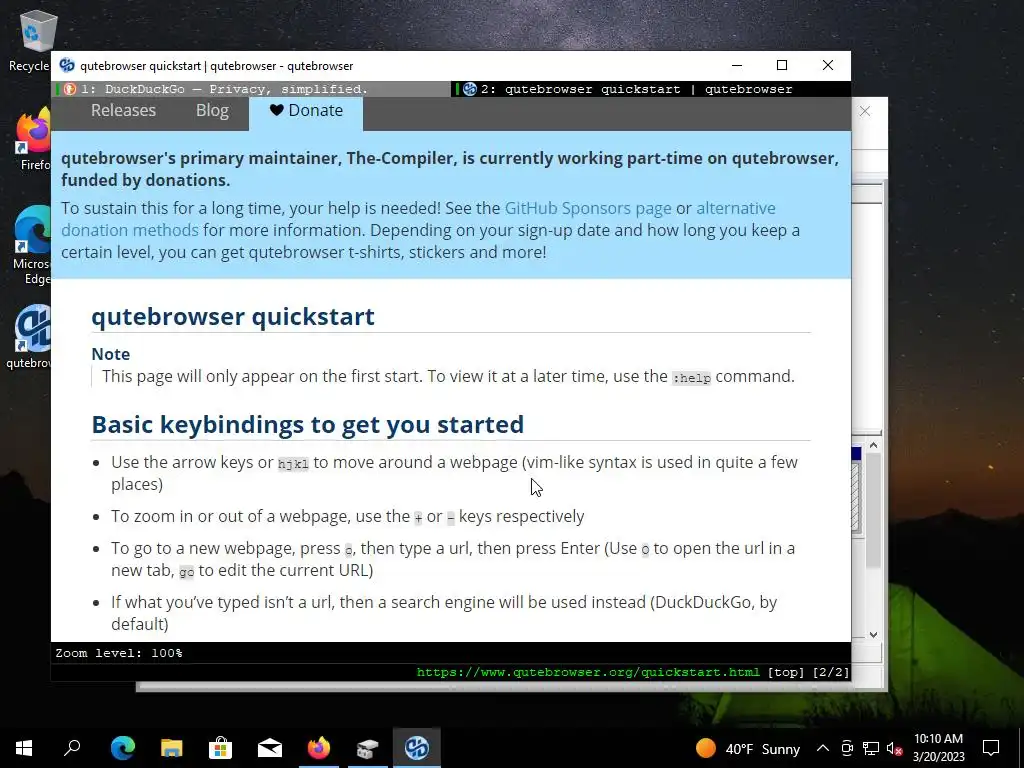Open the Releases page link
This screenshot has width=1024, height=768.
[x=123, y=110]
